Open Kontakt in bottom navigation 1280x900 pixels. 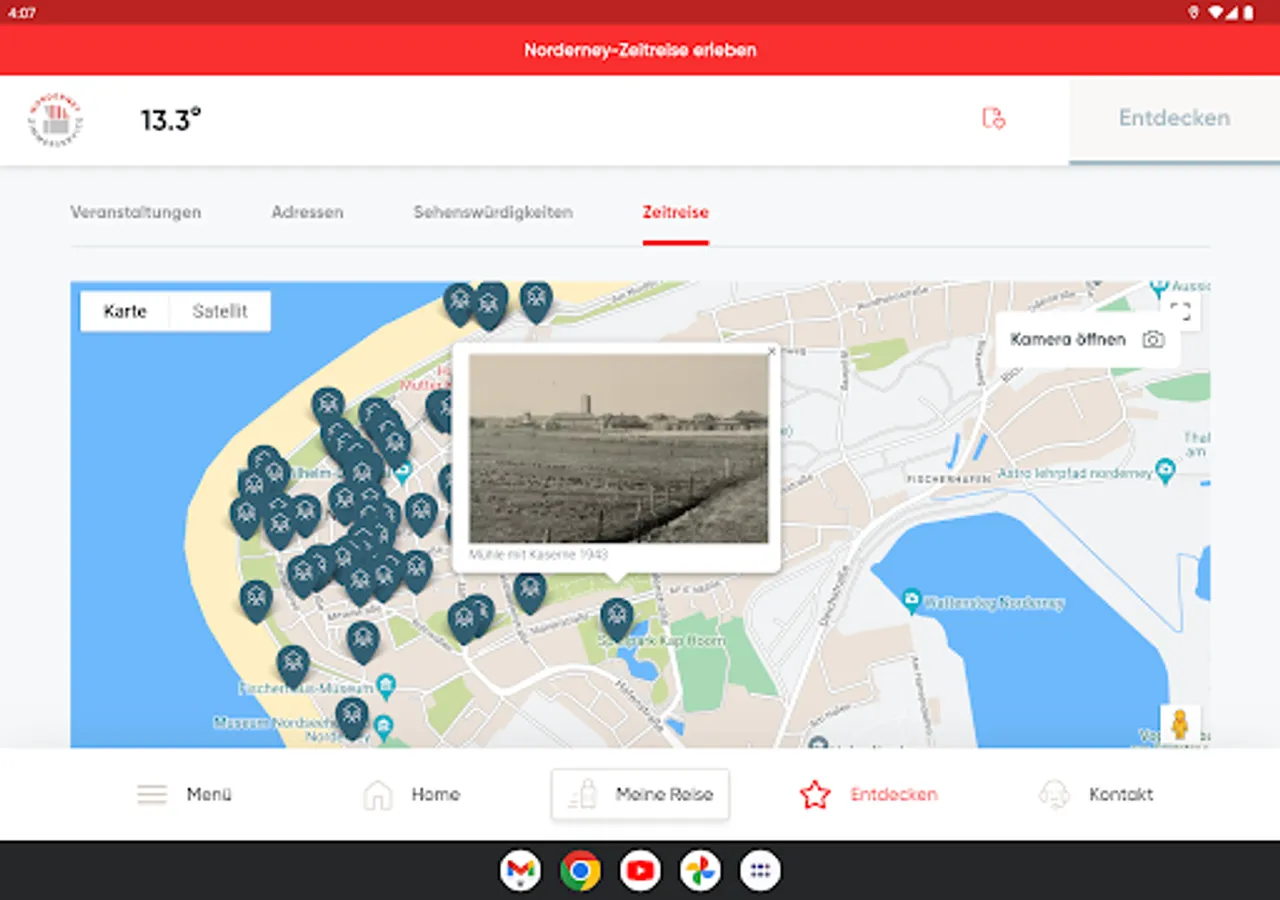click(x=1096, y=795)
